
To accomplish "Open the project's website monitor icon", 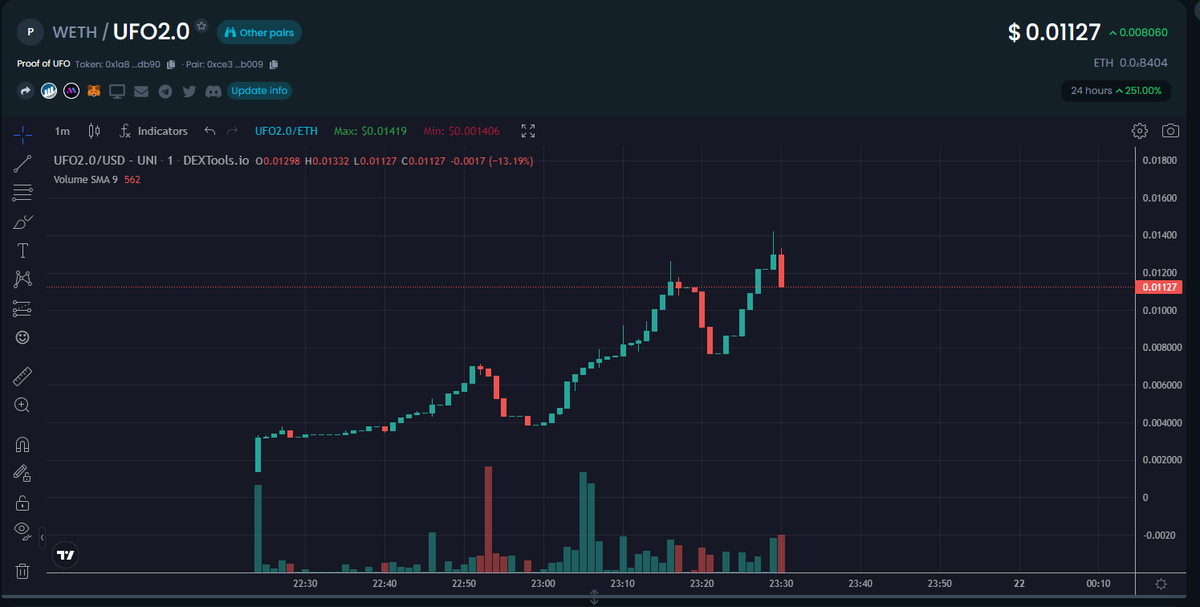I will pos(117,91).
